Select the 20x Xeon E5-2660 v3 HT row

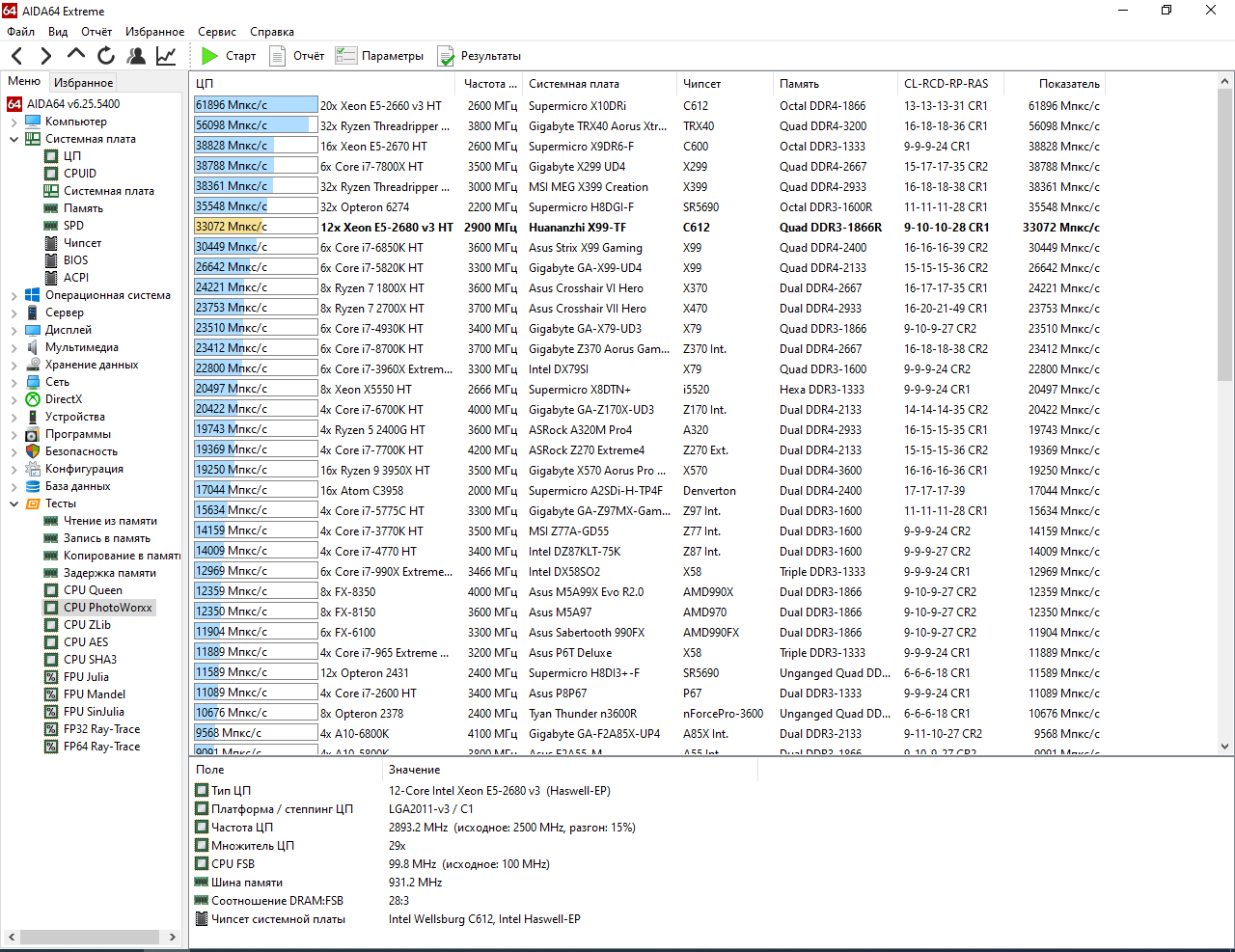(647, 106)
